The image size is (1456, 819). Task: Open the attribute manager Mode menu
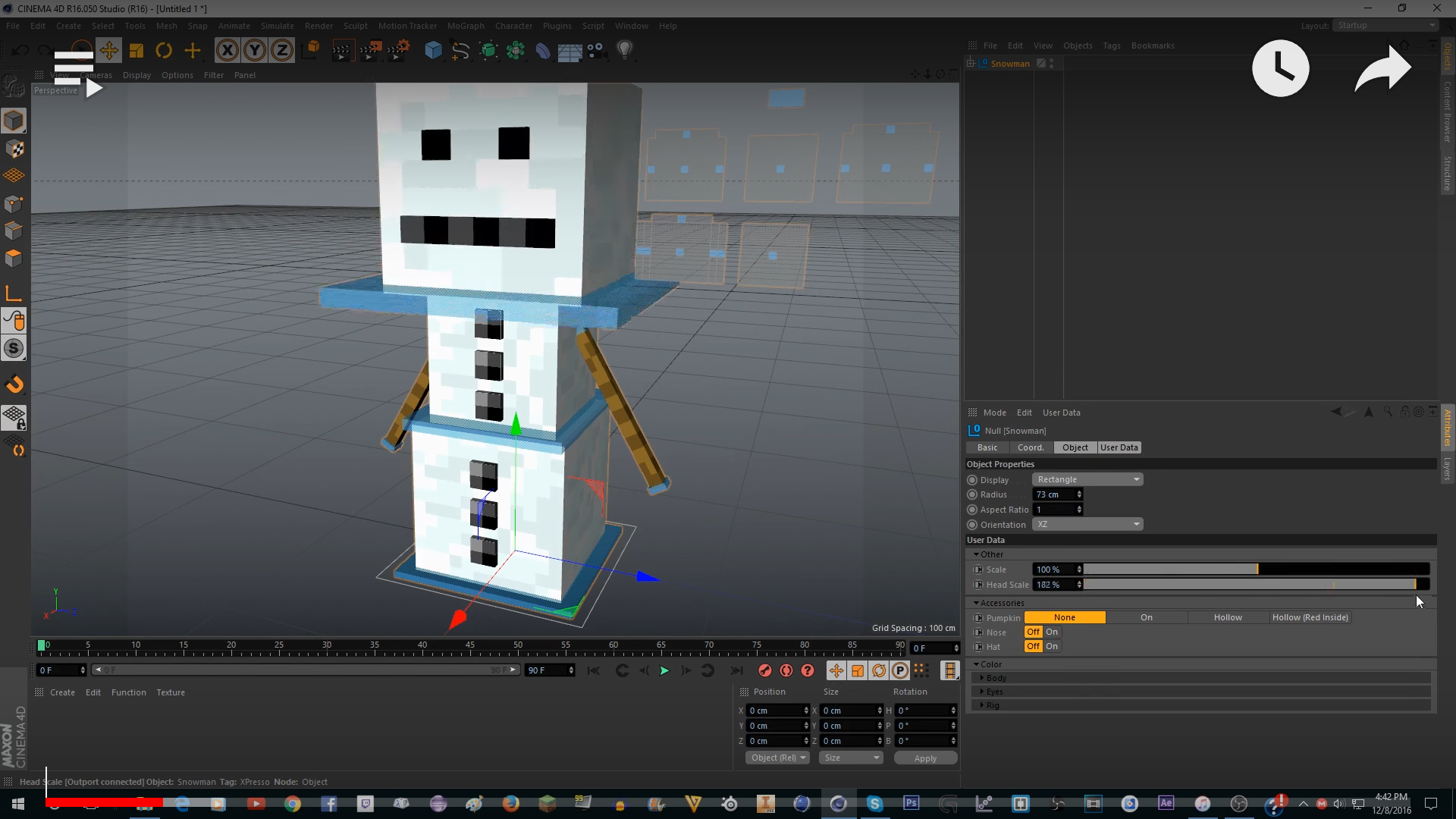tap(995, 413)
